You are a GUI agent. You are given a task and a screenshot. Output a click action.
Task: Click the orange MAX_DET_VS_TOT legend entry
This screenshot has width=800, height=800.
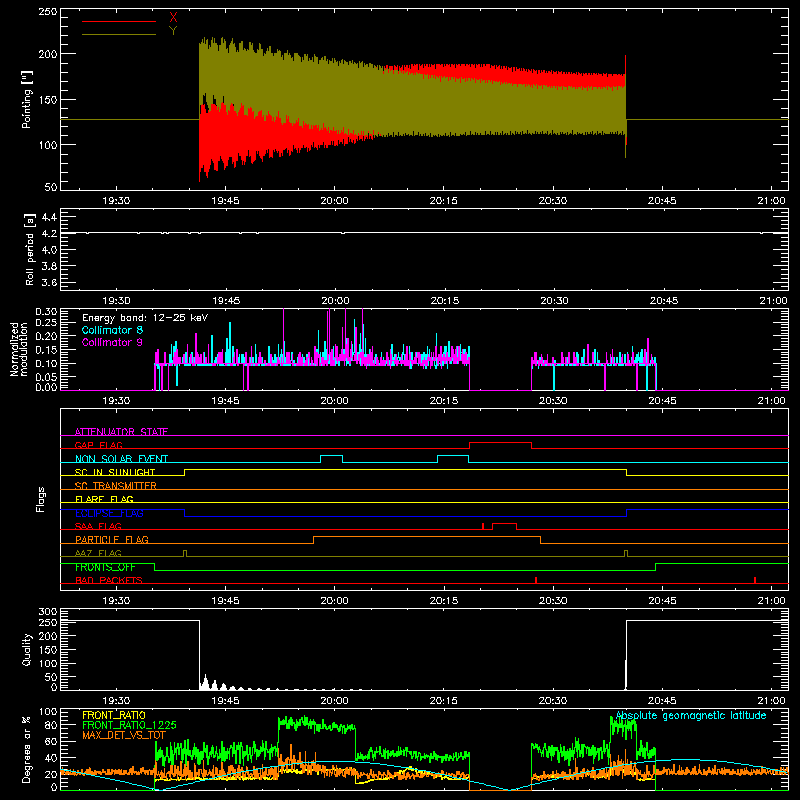click(x=124, y=735)
